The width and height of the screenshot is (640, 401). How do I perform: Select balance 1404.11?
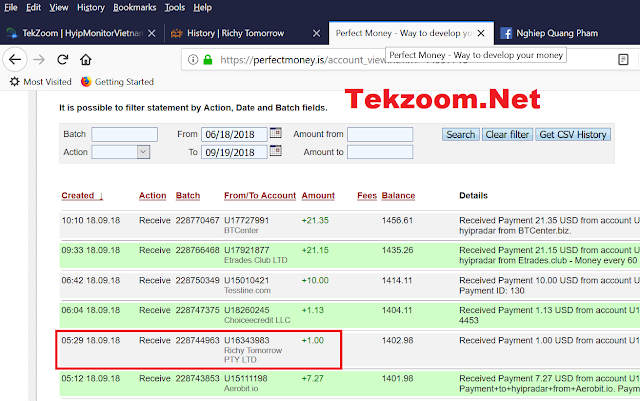point(397,310)
